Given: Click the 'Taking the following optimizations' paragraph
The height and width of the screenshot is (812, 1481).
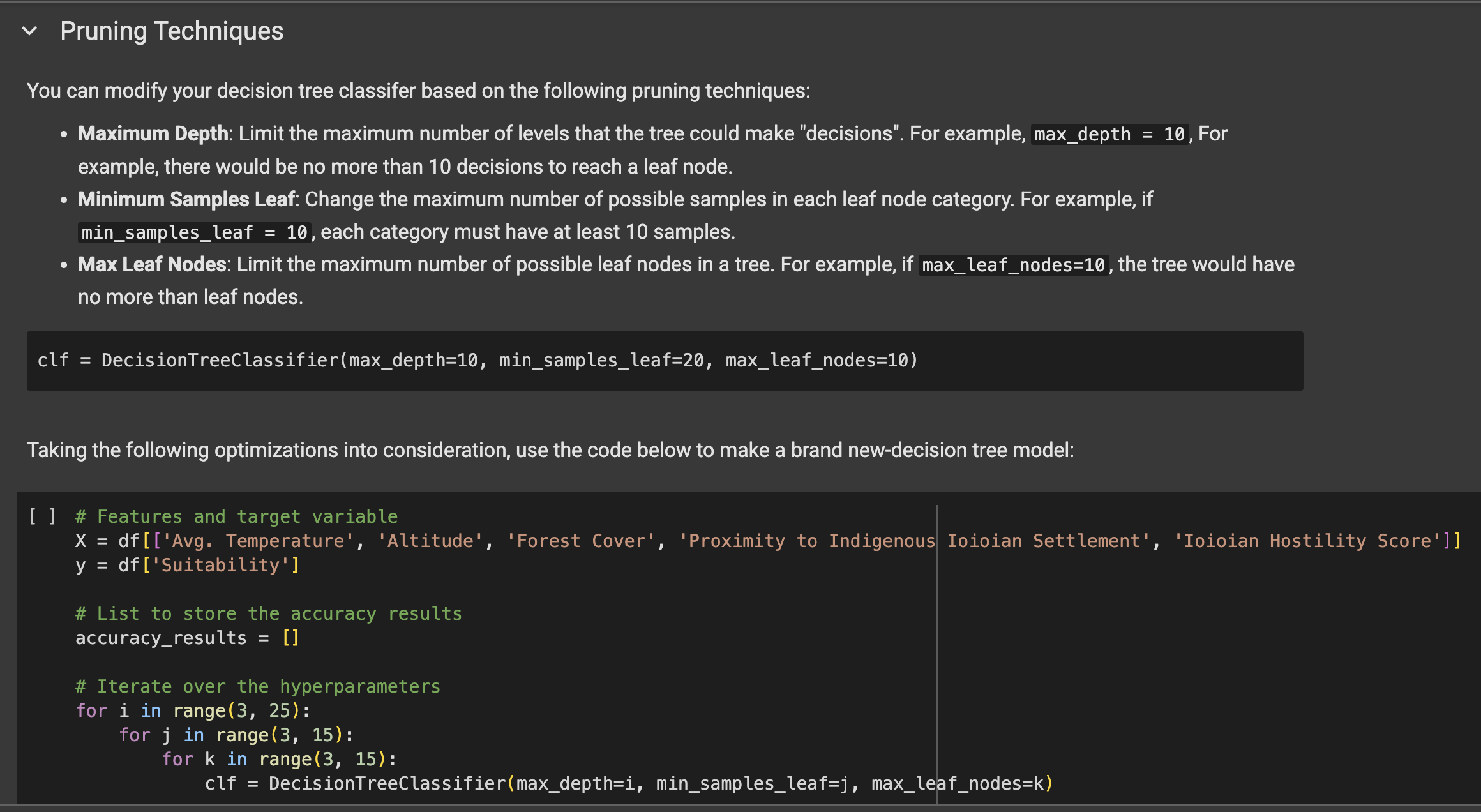Looking at the screenshot, I should 550,450.
